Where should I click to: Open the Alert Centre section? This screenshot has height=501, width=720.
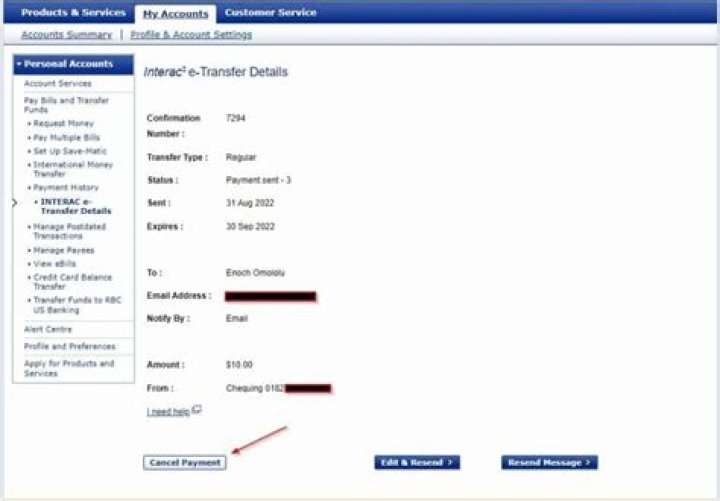pos(48,329)
